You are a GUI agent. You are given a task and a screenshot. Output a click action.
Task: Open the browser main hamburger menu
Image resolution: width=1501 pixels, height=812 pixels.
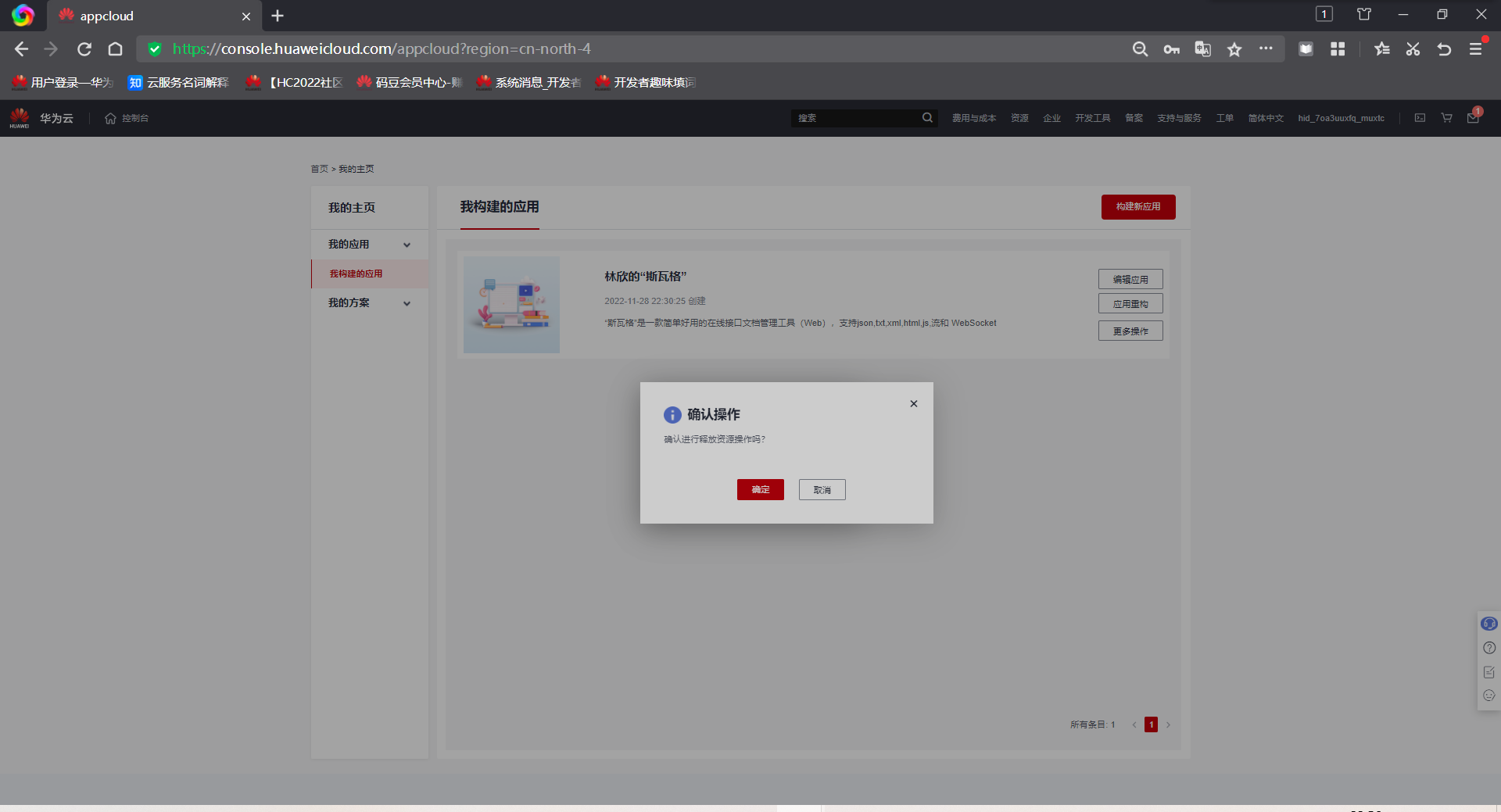(x=1475, y=49)
